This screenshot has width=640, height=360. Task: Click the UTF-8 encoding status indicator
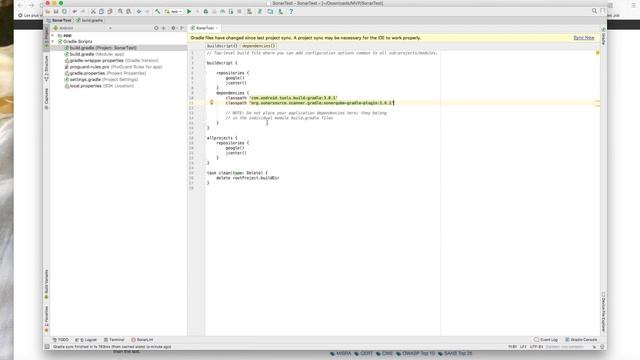[x=536, y=347]
